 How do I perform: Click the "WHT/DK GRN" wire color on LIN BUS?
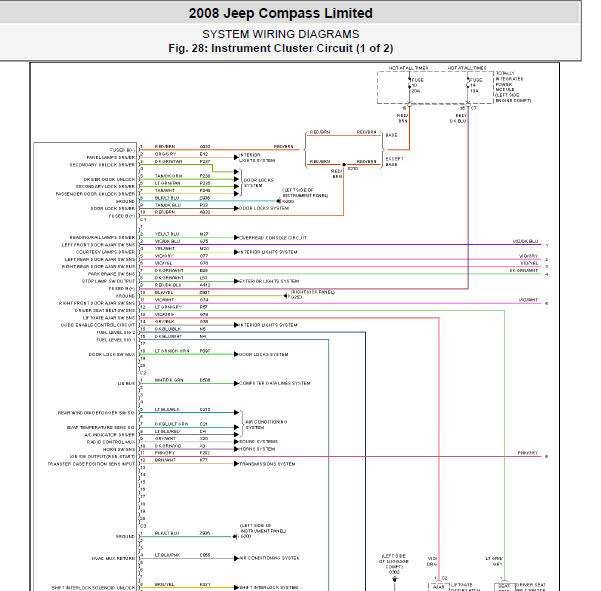pos(169,380)
